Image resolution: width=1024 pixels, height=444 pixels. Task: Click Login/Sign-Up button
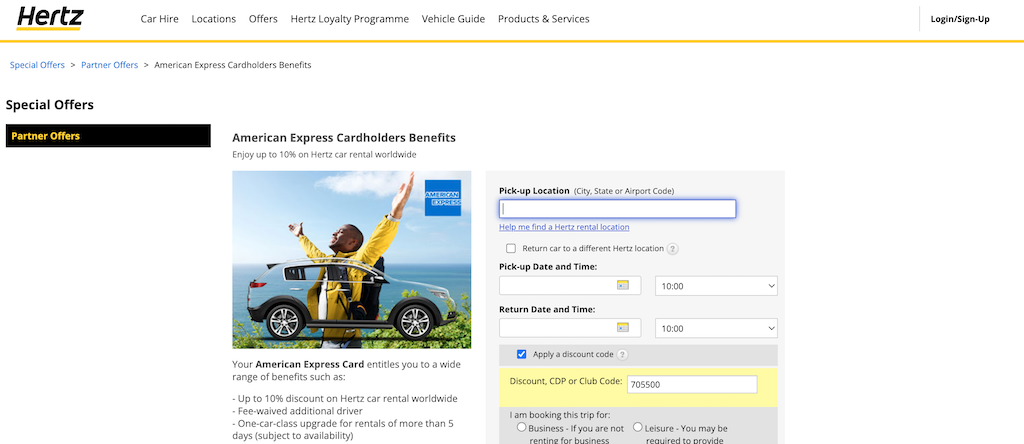(x=959, y=19)
